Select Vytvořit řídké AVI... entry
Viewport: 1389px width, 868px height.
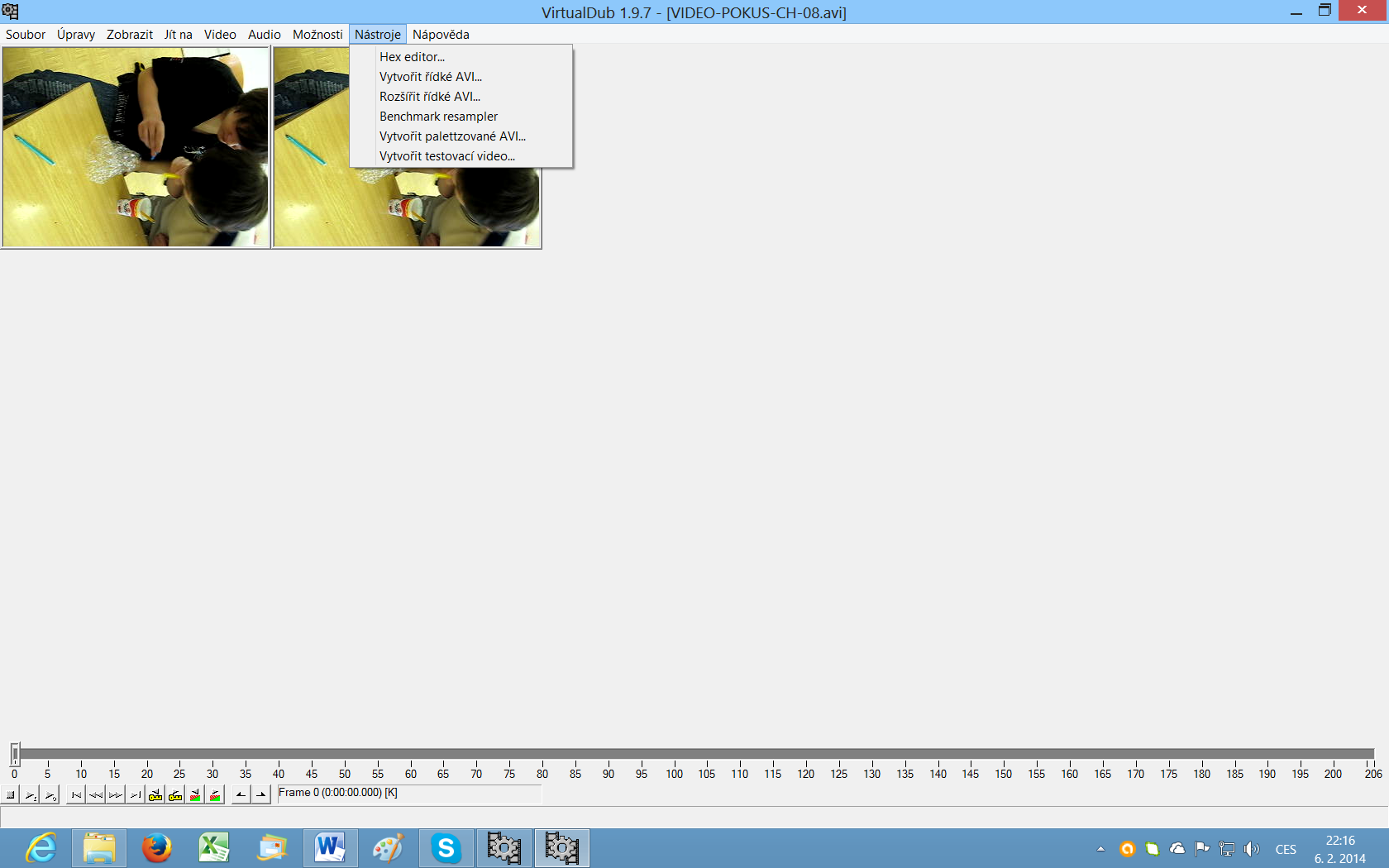coord(461,77)
